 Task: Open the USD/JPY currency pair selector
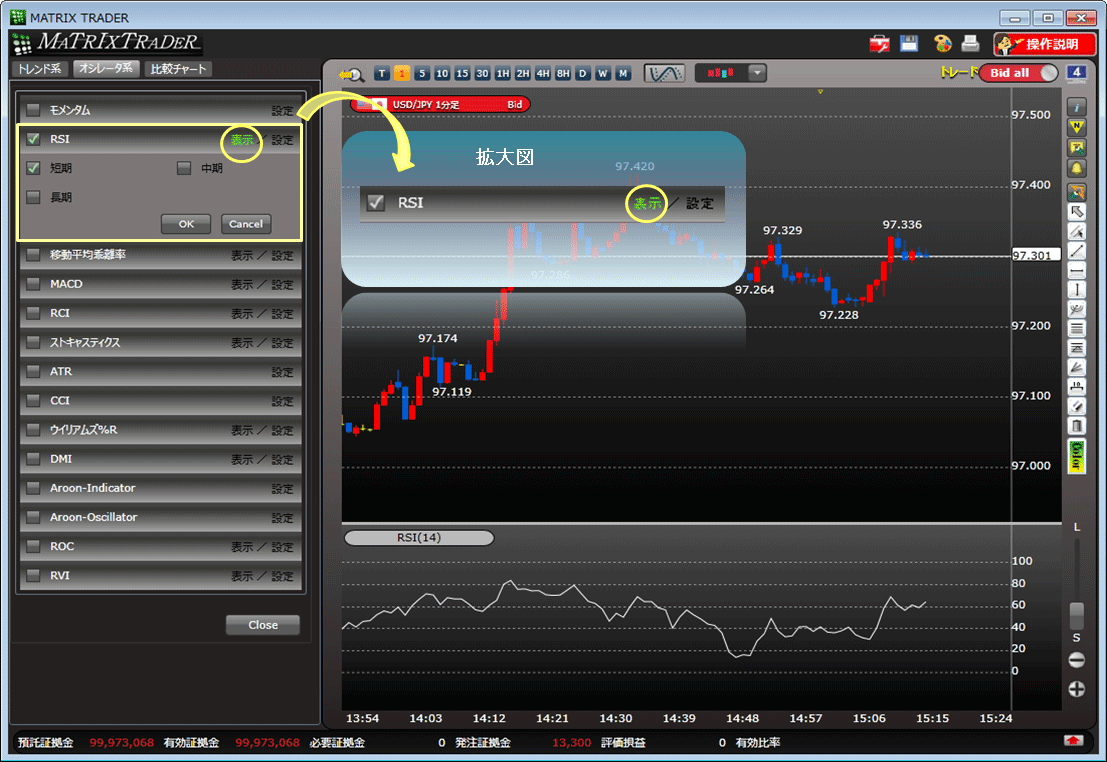click(440, 105)
